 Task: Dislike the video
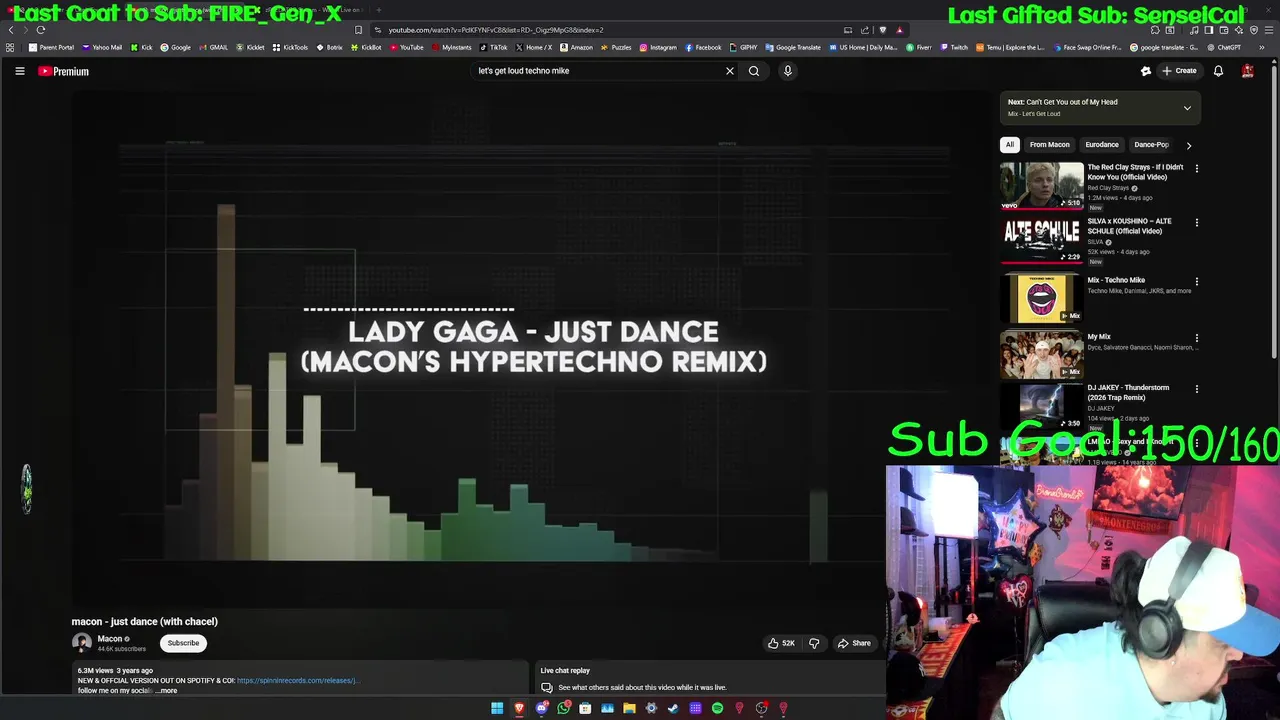tap(814, 643)
